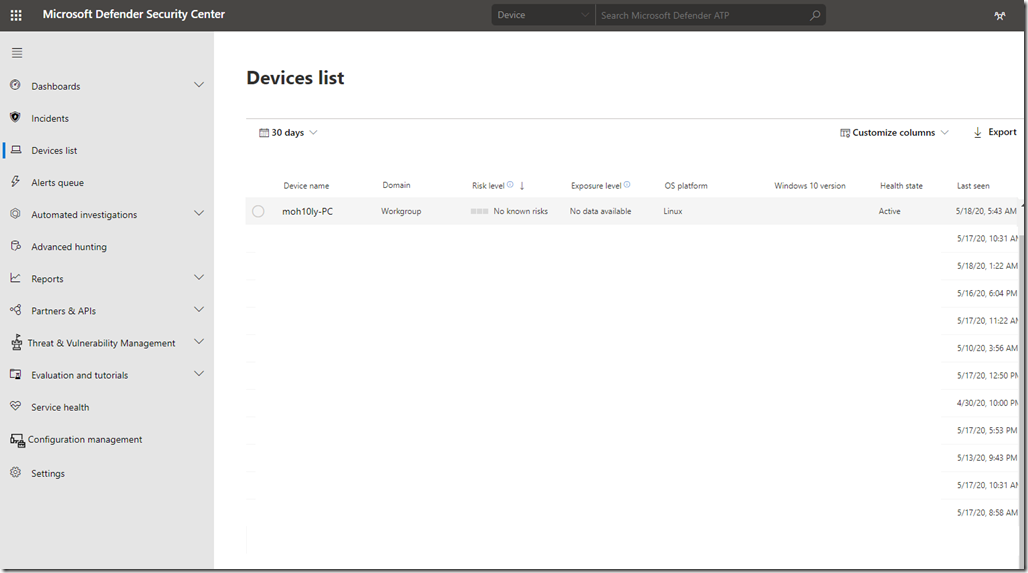Click the Reports chart icon
The height and width of the screenshot is (573, 1028).
[16, 278]
